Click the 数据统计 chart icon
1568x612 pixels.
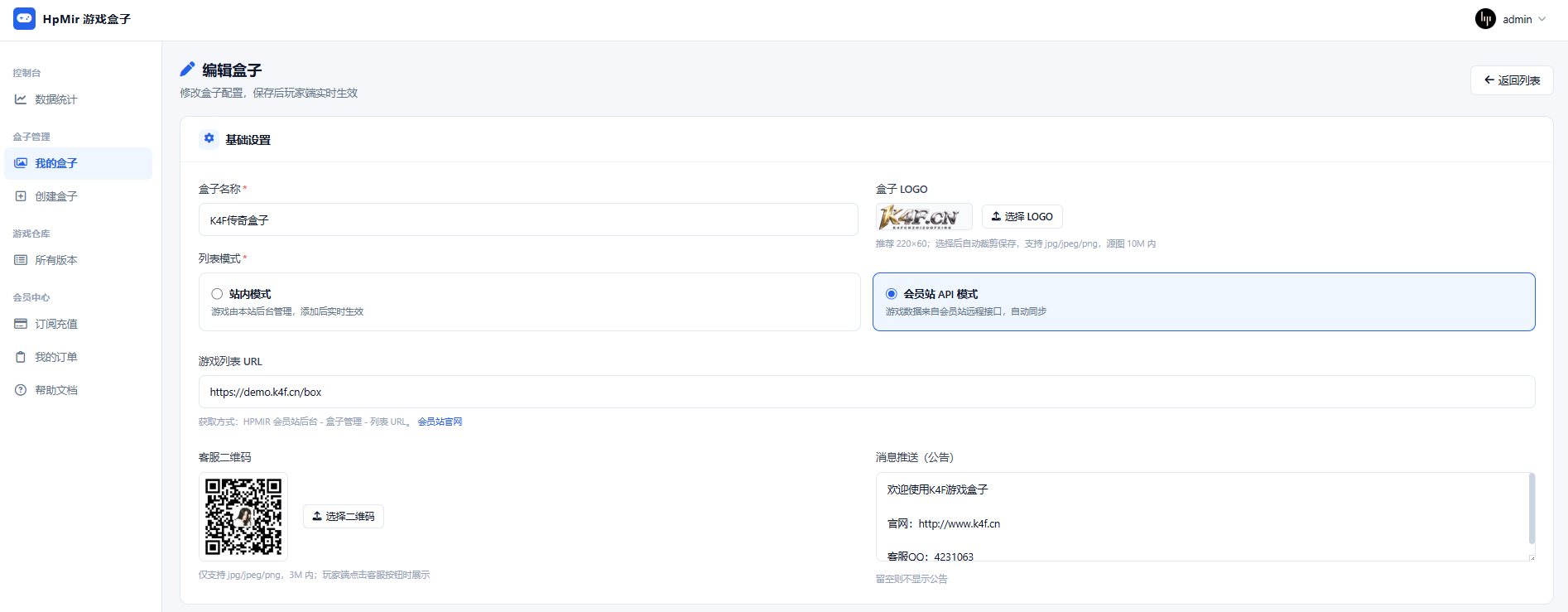coord(21,99)
